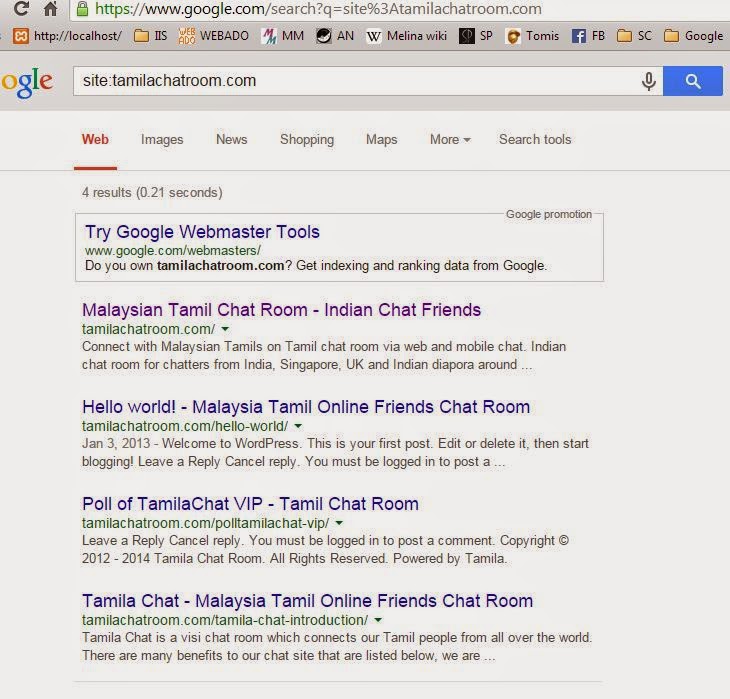Click the '4 results (0.21 seconds)' text

[152, 192]
